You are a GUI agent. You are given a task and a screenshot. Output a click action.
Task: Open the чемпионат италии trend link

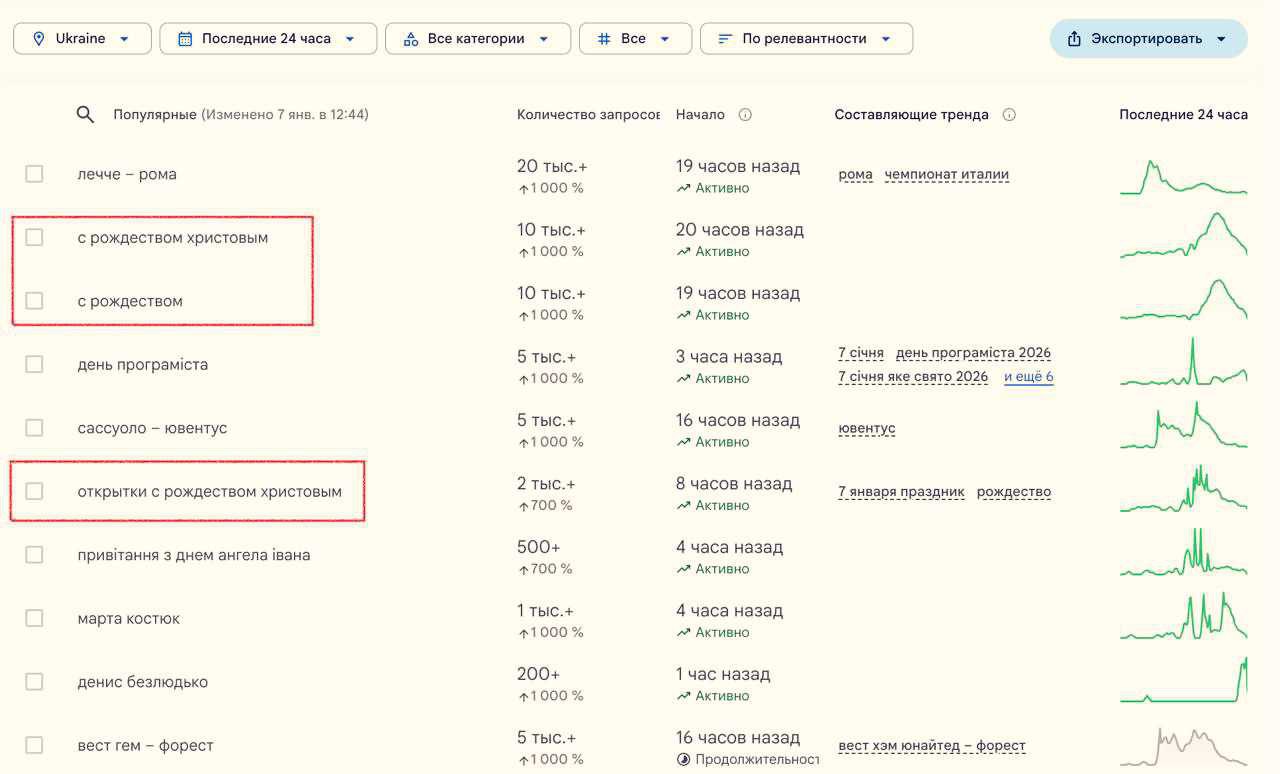(946, 175)
